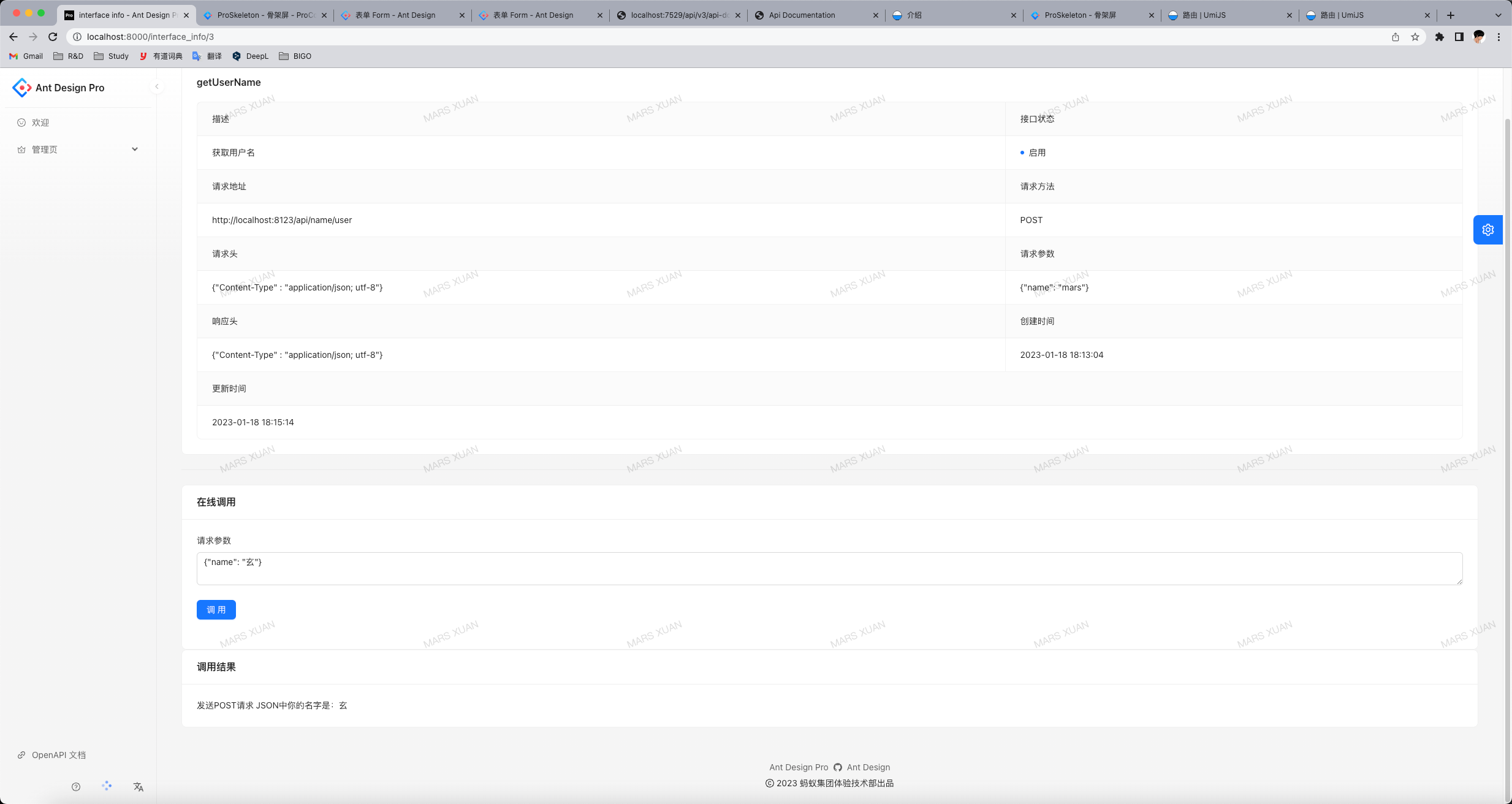
Task: Click the colorful dots icon in sidebar footer
Action: click(107, 786)
